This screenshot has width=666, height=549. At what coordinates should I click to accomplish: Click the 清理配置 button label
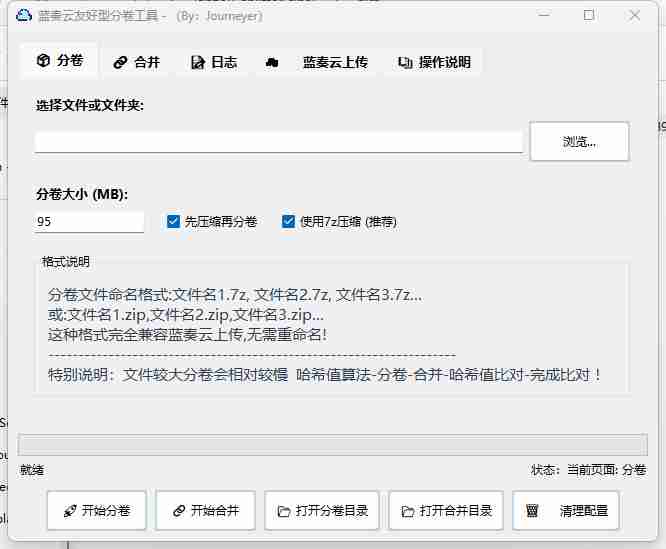point(583,511)
